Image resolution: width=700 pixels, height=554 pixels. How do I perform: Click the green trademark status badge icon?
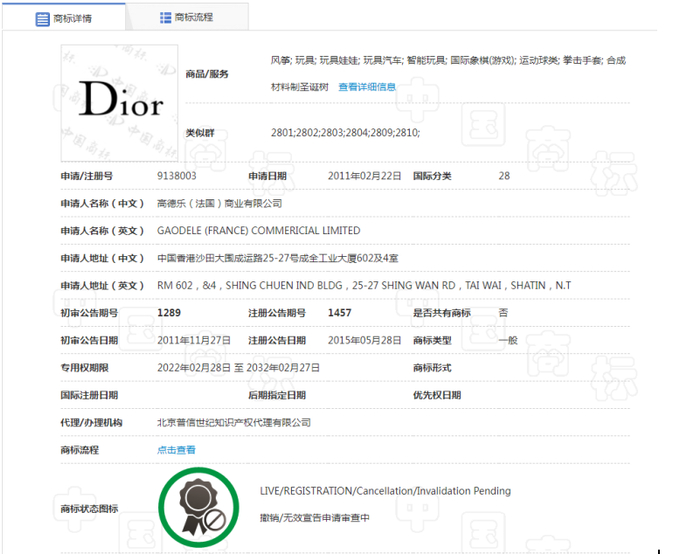click(199, 508)
